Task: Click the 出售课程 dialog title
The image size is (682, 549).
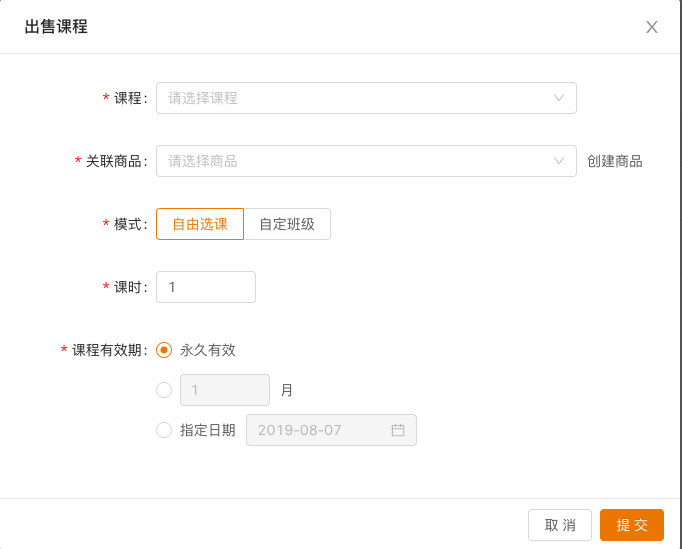Action: [x=56, y=27]
